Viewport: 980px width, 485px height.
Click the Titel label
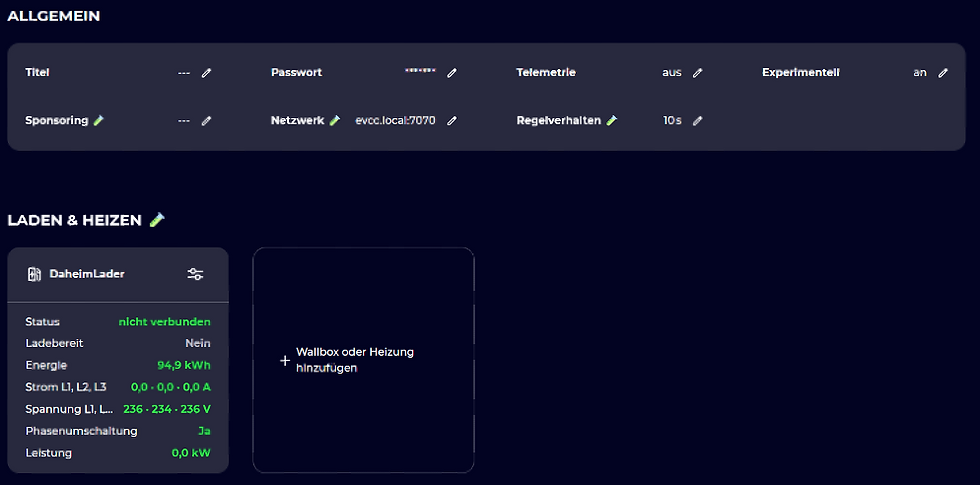tap(38, 72)
